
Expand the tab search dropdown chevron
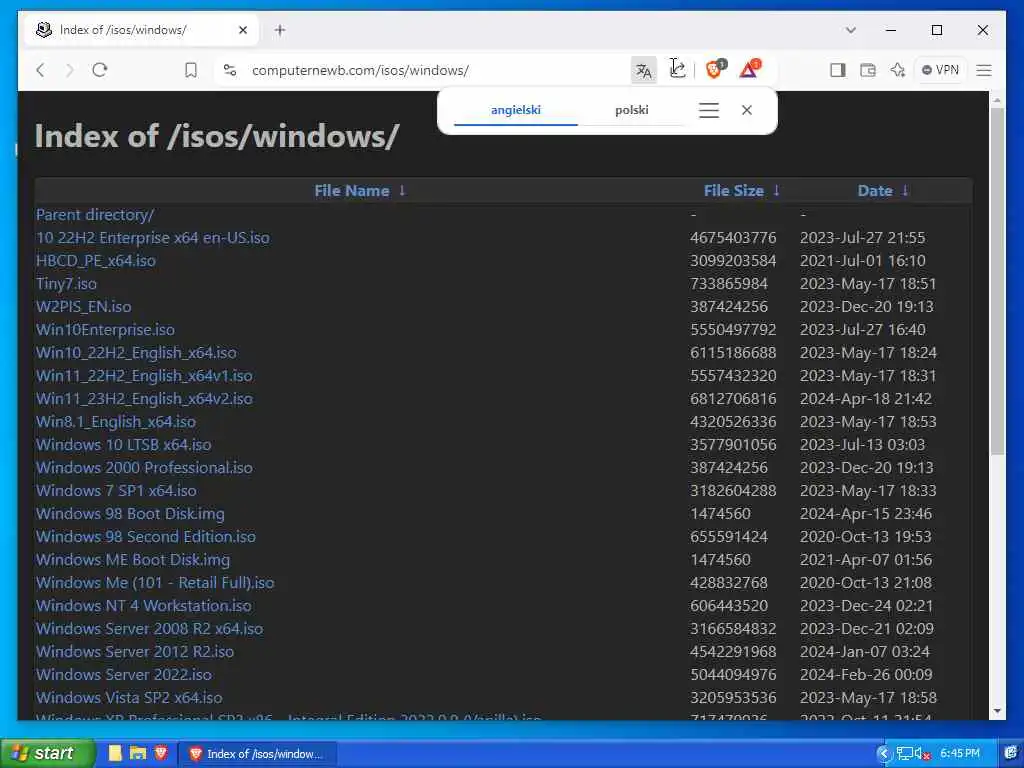pyautogui.click(x=850, y=30)
